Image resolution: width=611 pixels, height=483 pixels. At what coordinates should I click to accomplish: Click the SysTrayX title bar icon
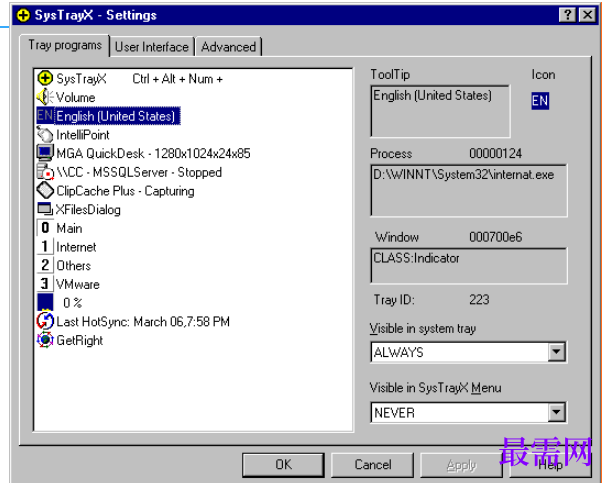click(x=23, y=15)
